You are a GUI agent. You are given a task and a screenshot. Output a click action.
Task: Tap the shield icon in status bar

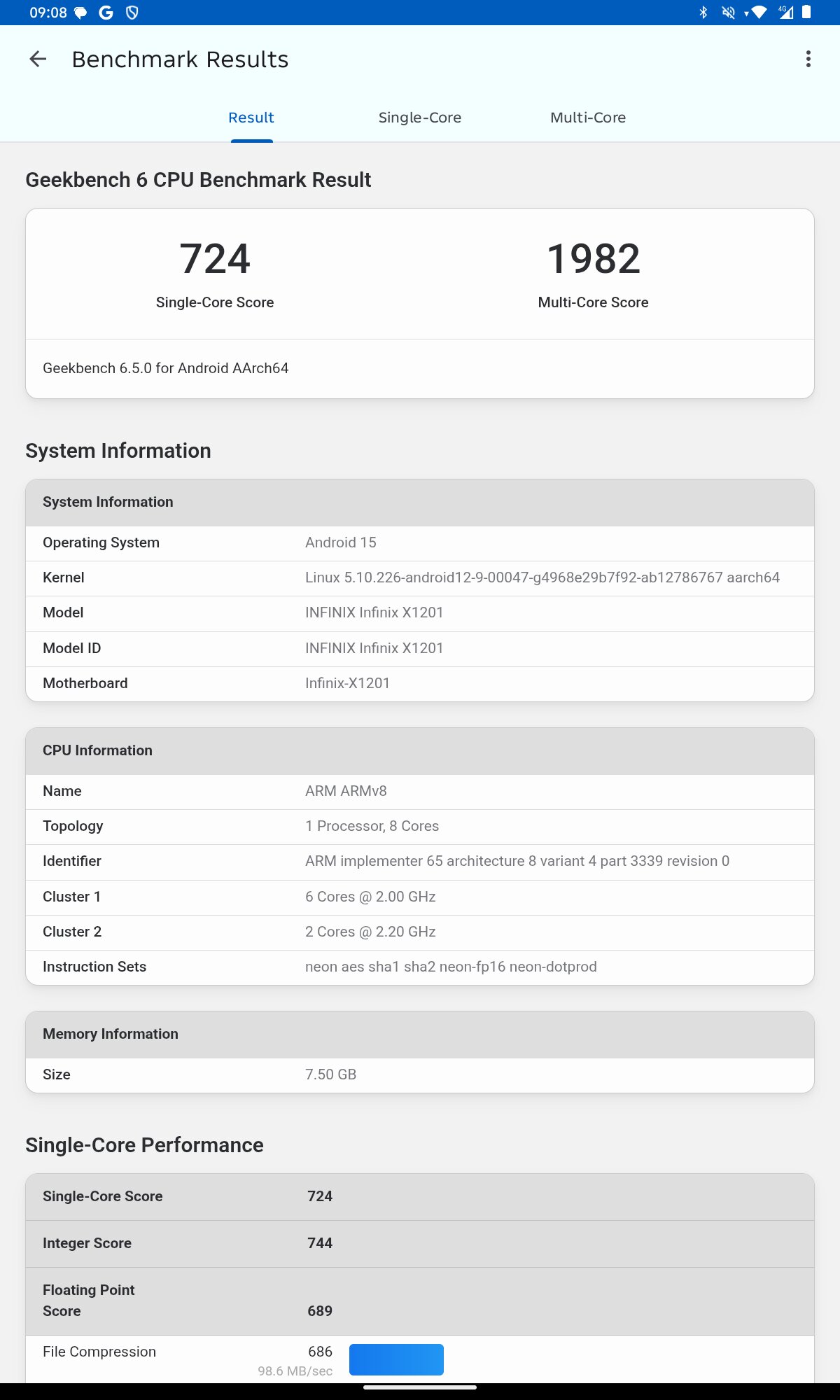pos(132,13)
